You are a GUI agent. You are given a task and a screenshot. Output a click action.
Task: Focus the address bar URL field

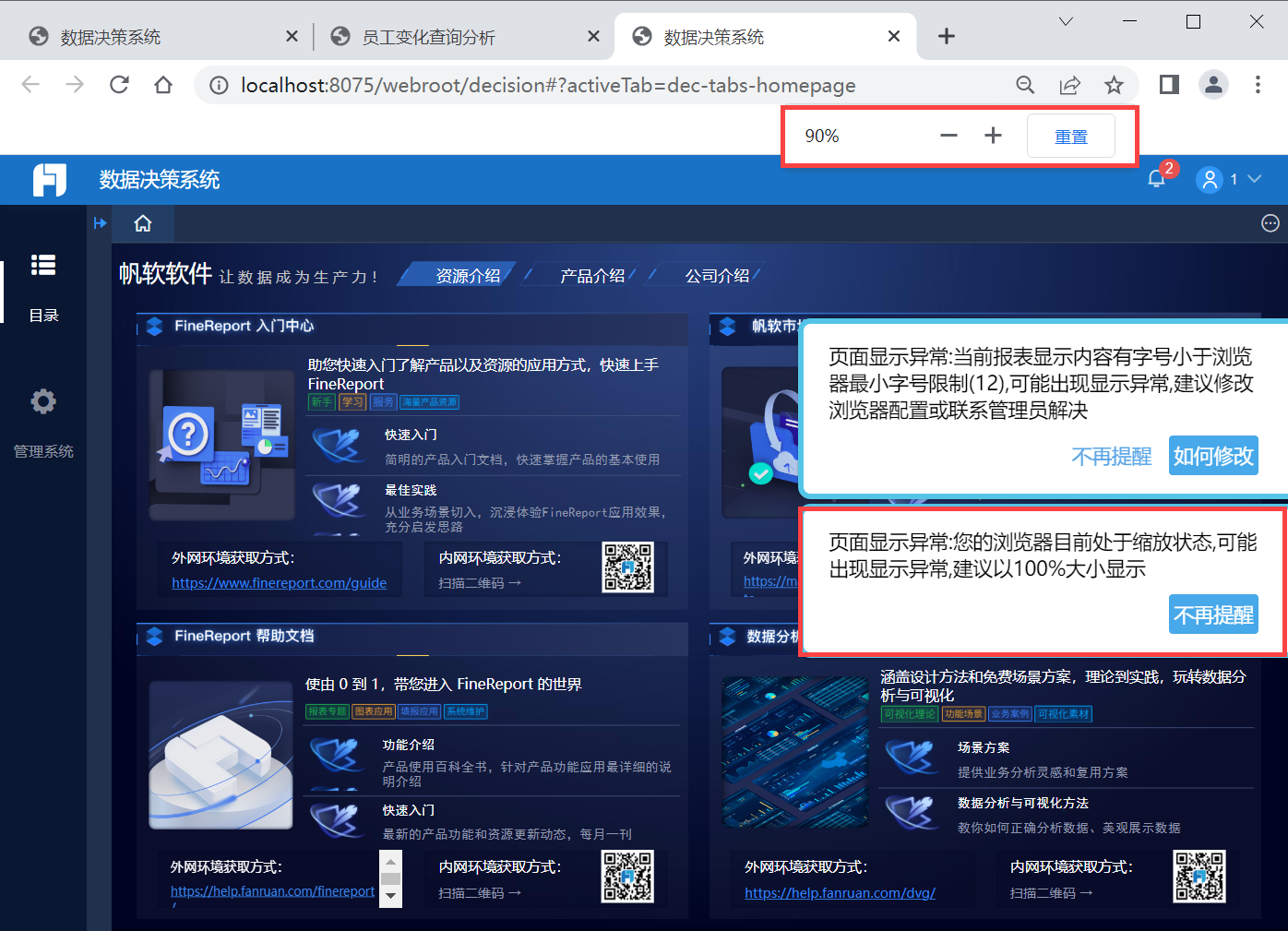[x=548, y=86]
